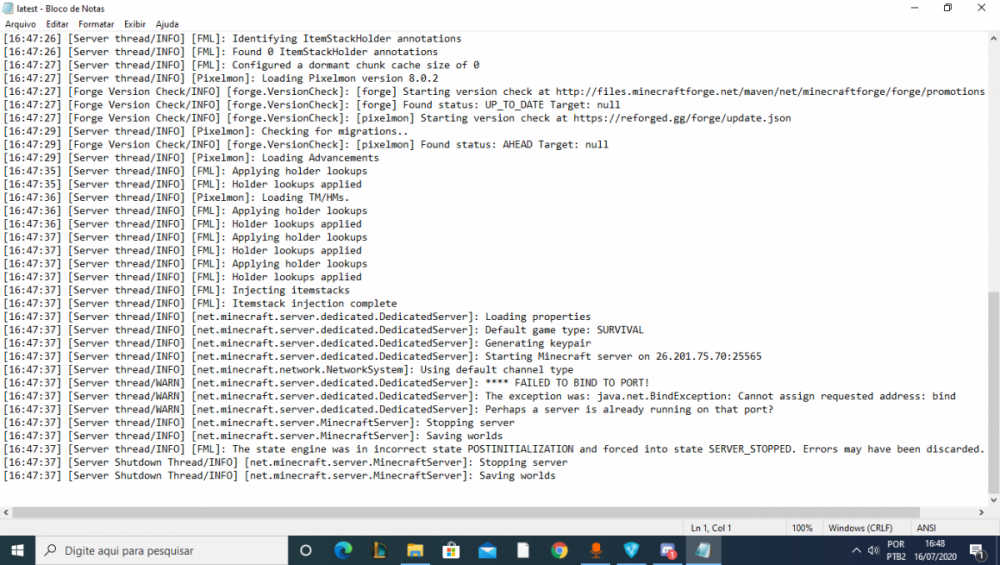Click the horizontal scrollbar right arrow
Viewport: 1000px width, 565px height.
[x=982, y=512]
